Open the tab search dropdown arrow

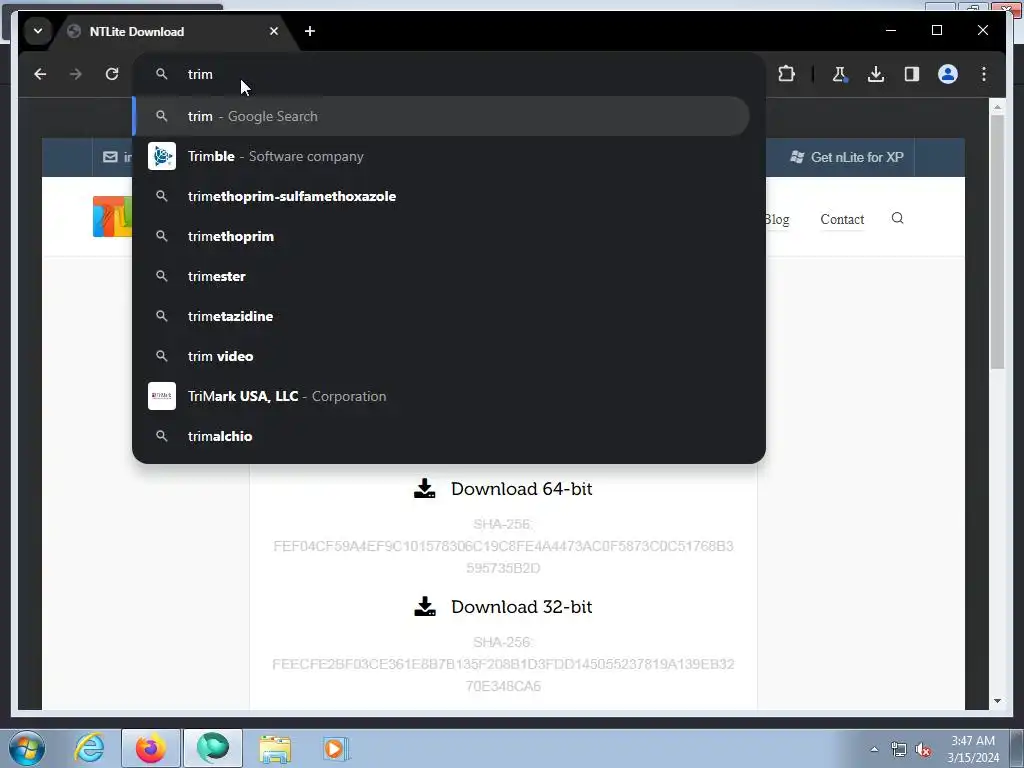coord(38,31)
